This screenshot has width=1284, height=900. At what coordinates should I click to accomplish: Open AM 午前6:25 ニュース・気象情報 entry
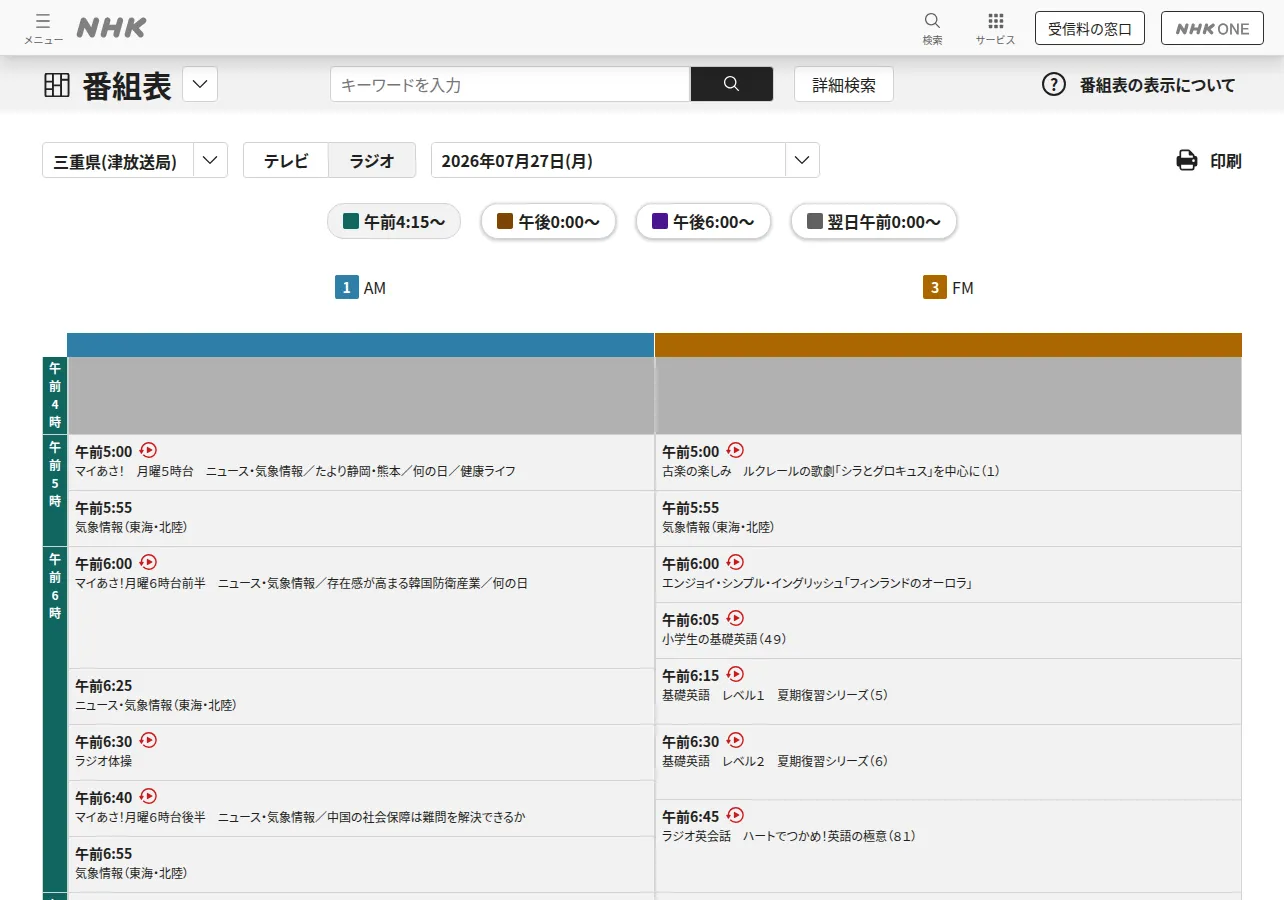[x=360, y=696]
